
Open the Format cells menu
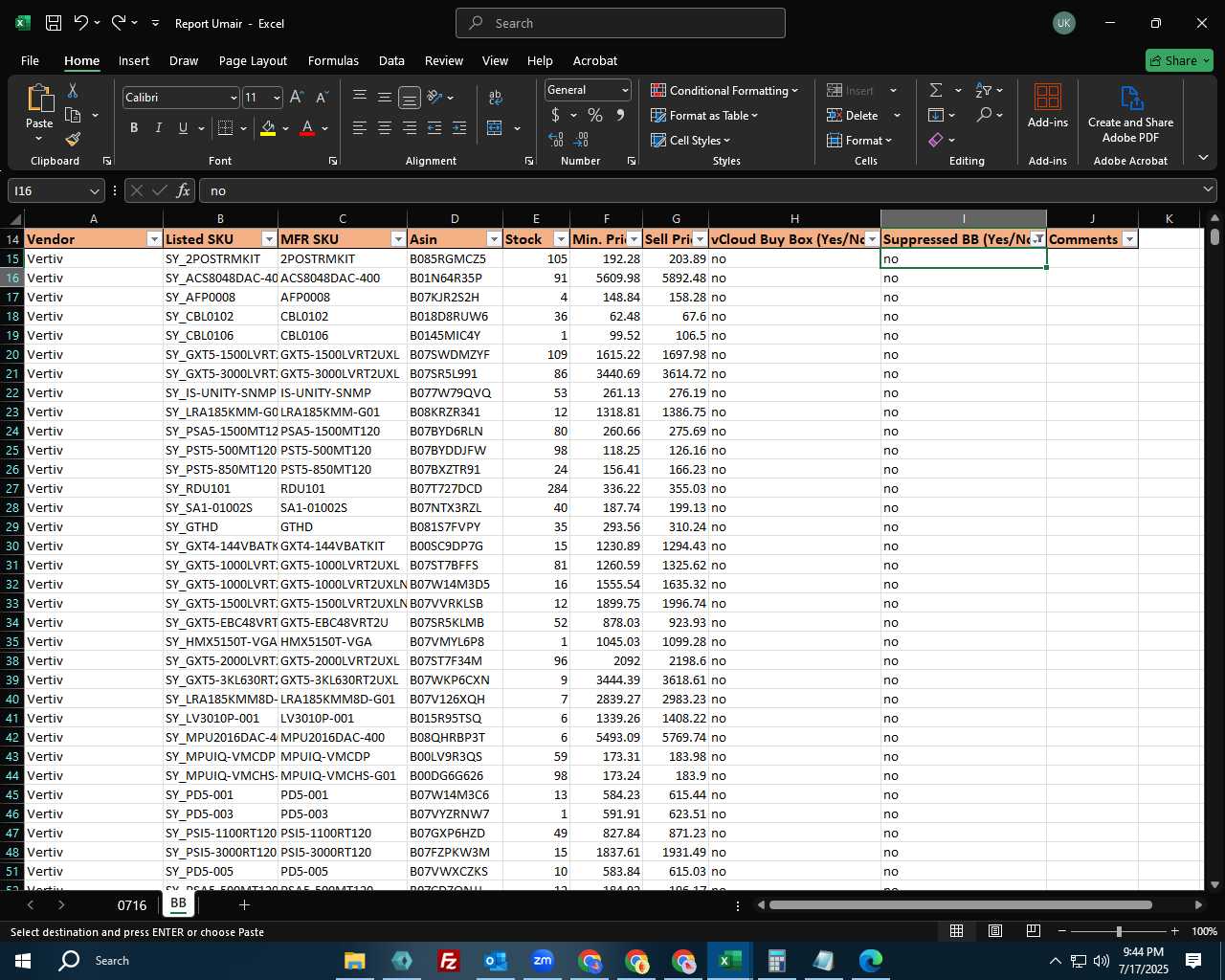[859, 140]
